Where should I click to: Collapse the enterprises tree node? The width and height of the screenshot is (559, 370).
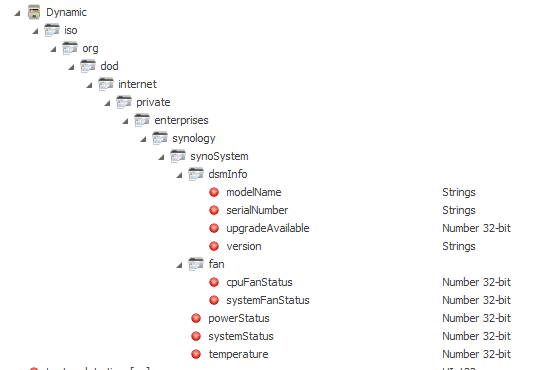[125, 122]
